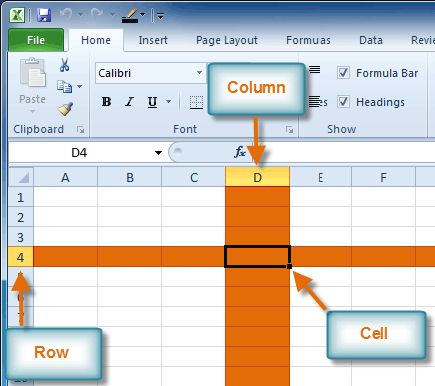
Task: Open the Clipboard group dialog launcher
Action: [x=81, y=130]
